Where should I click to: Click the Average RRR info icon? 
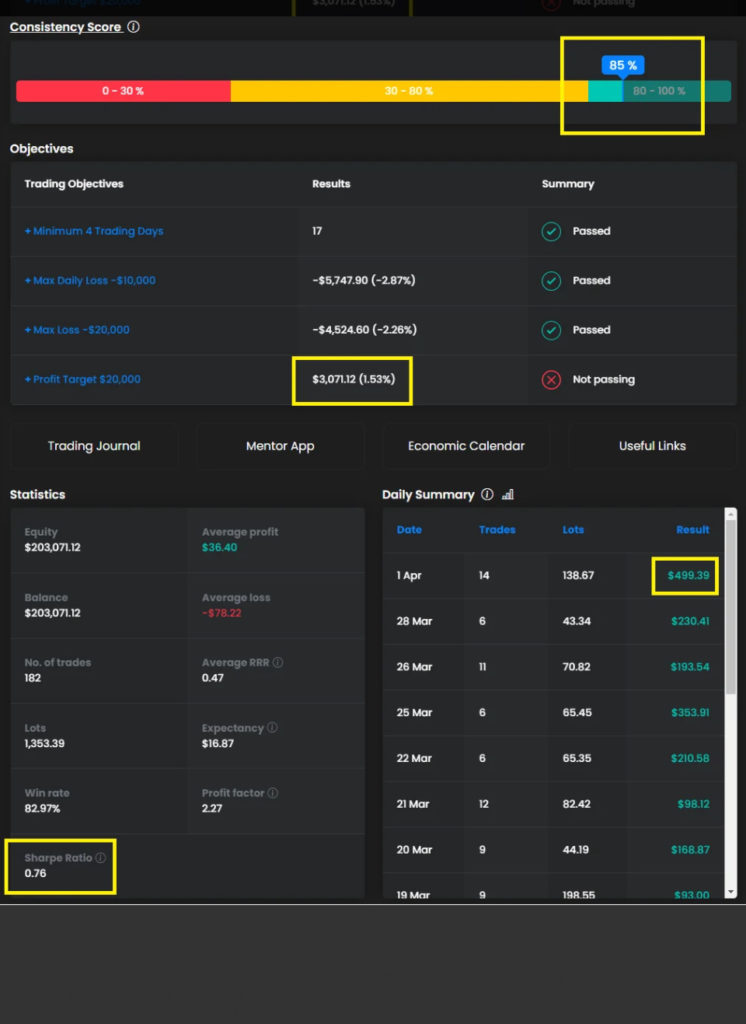point(278,663)
